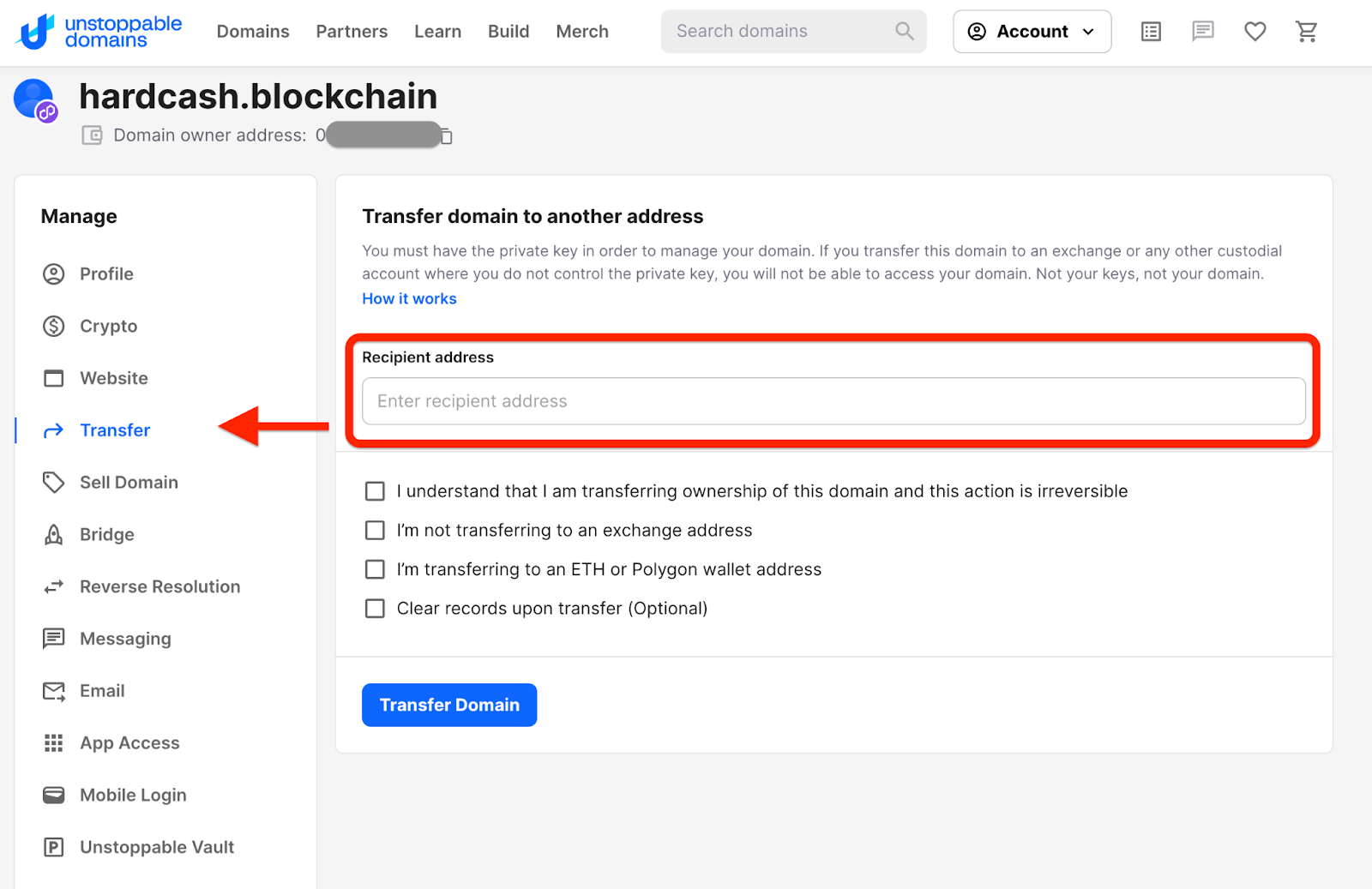Click the list icon in top bar
This screenshot has width=1372, height=889.
(x=1151, y=32)
